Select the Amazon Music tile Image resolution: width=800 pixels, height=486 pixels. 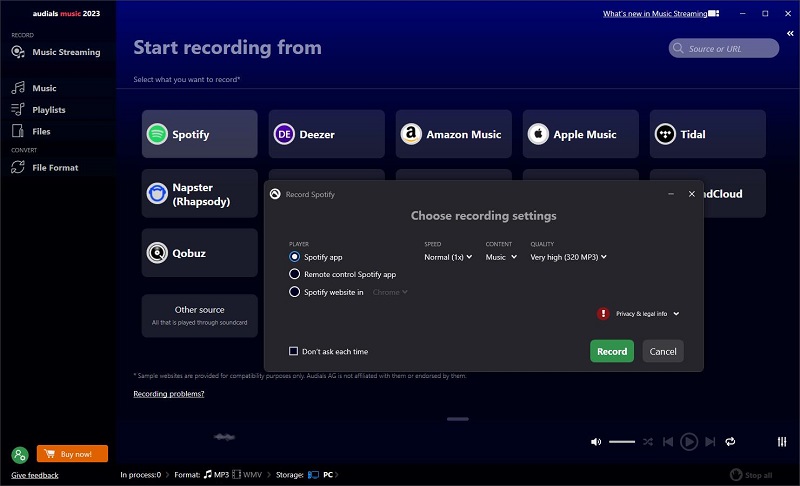pyautogui.click(x=454, y=134)
